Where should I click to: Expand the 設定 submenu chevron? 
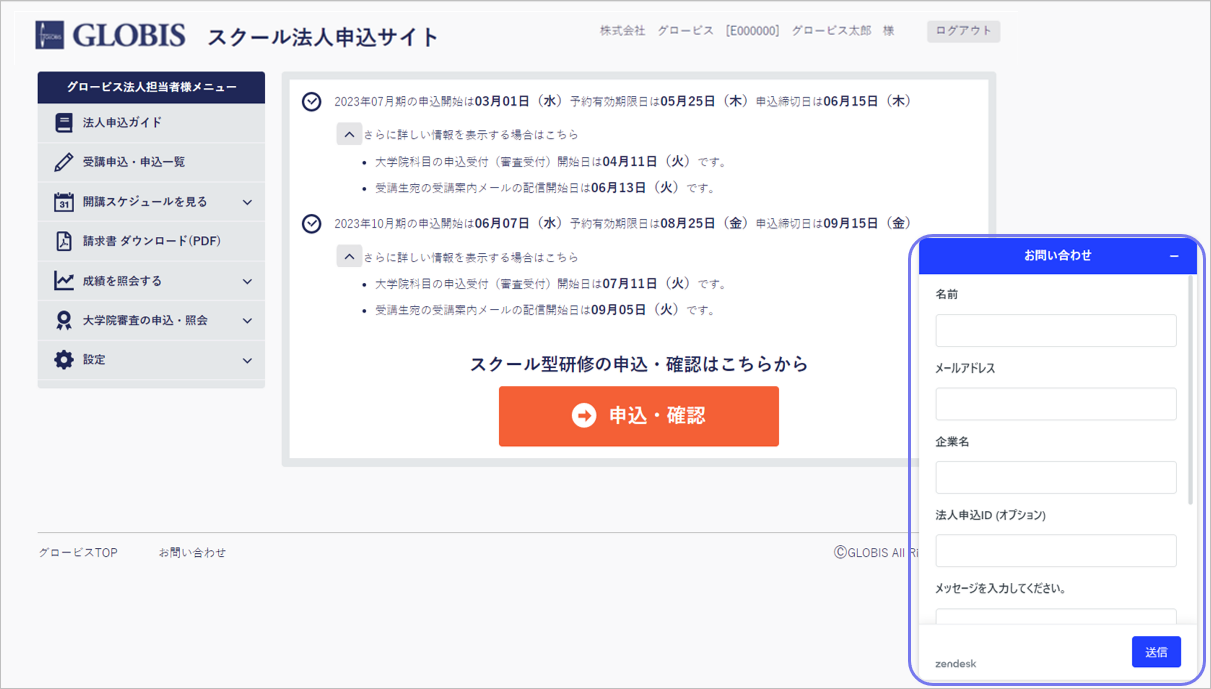(x=247, y=360)
